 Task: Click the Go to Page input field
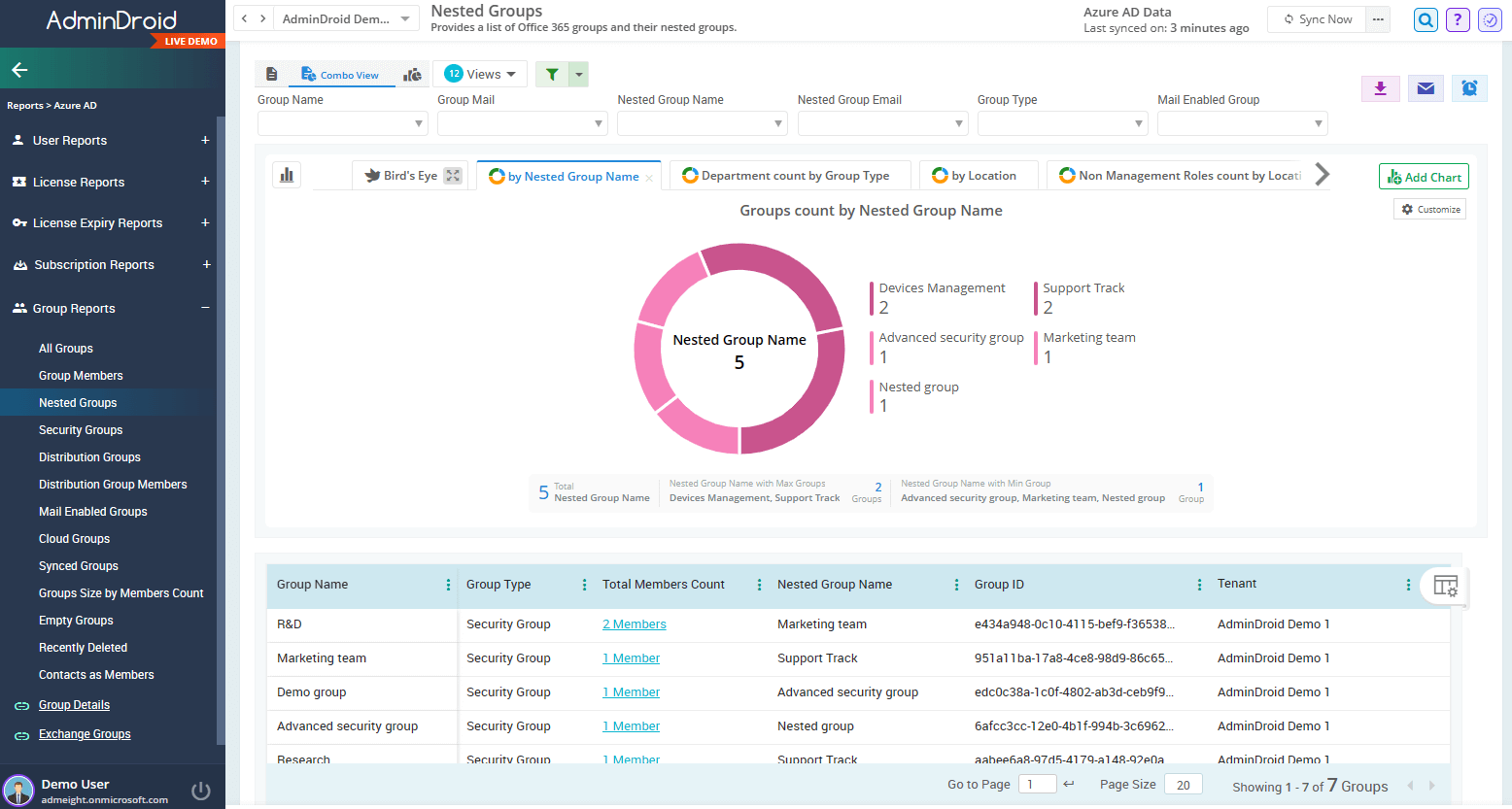point(1037,785)
